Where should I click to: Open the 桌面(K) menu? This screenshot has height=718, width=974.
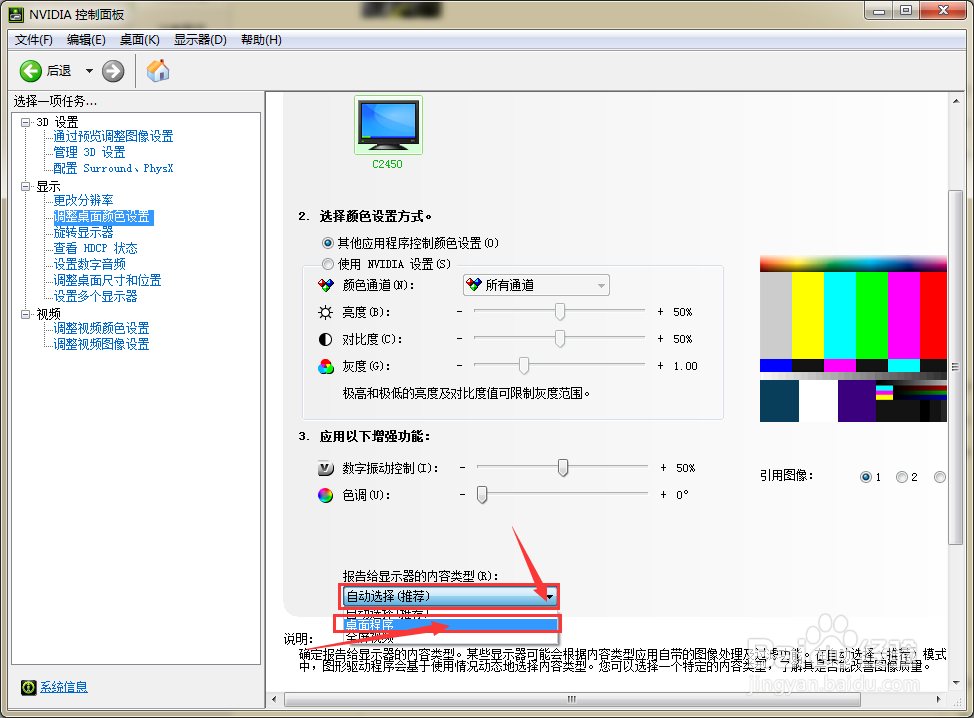point(140,40)
